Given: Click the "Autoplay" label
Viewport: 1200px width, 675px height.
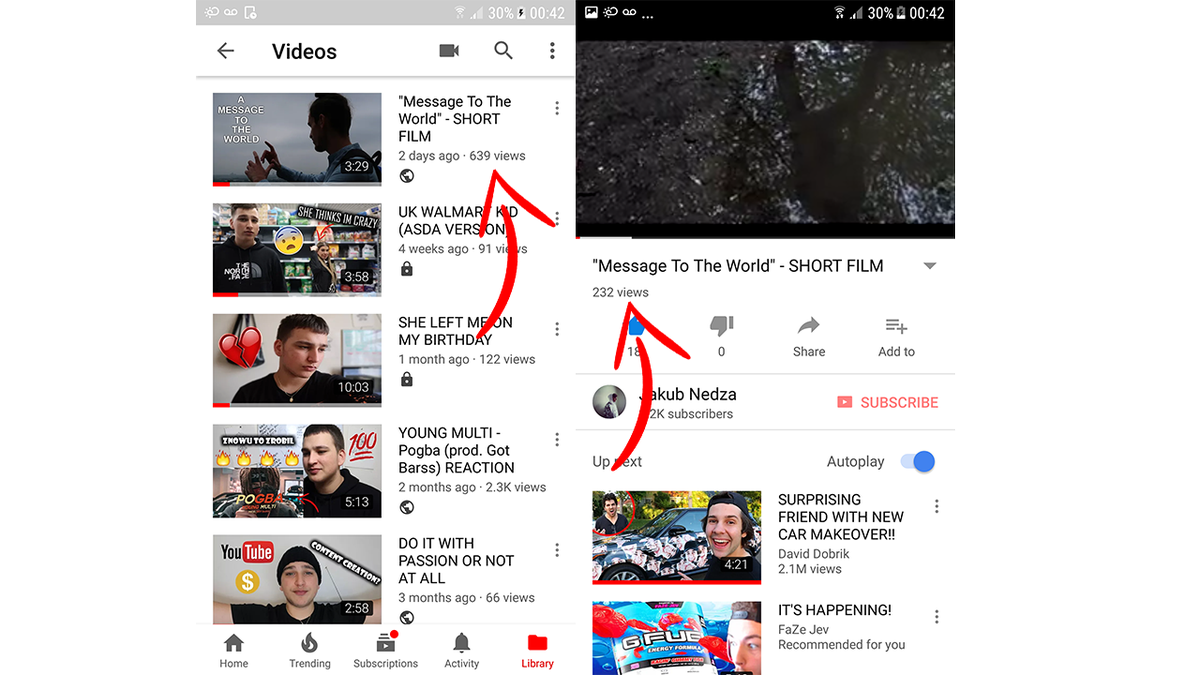Looking at the screenshot, I should click(856, 462).
